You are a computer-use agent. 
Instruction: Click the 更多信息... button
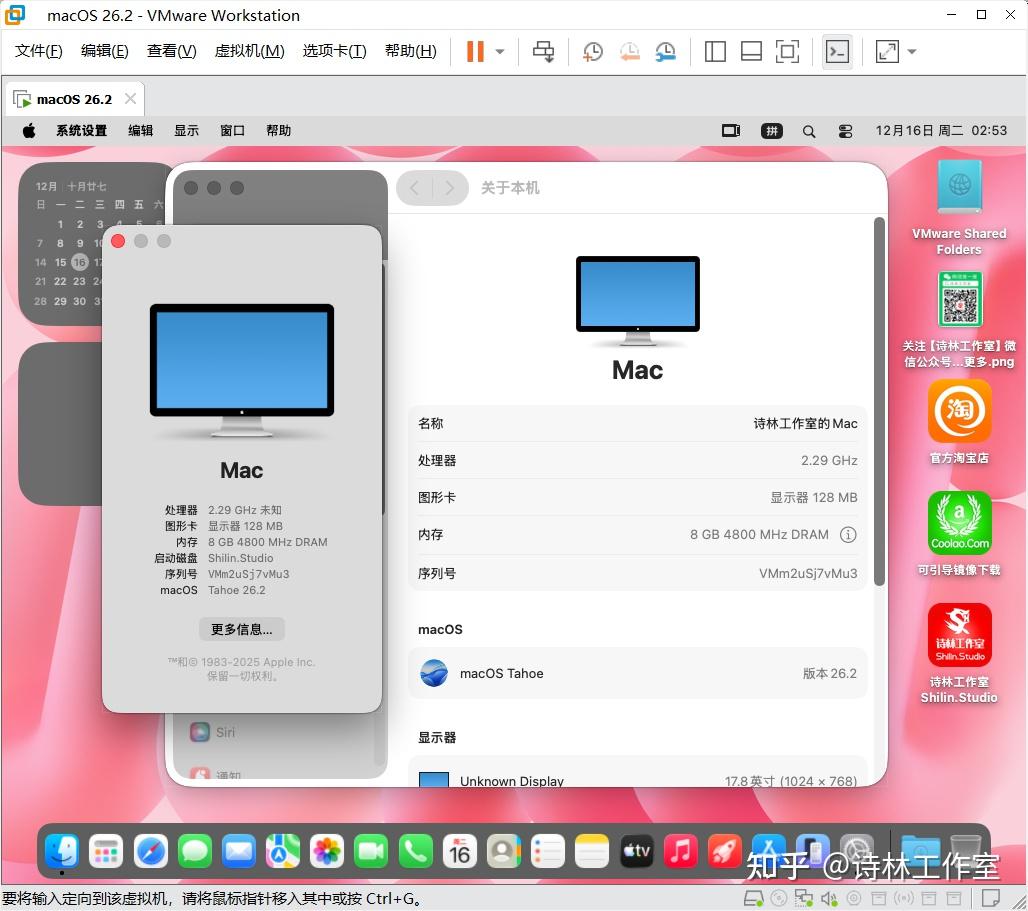click(241, 629)
